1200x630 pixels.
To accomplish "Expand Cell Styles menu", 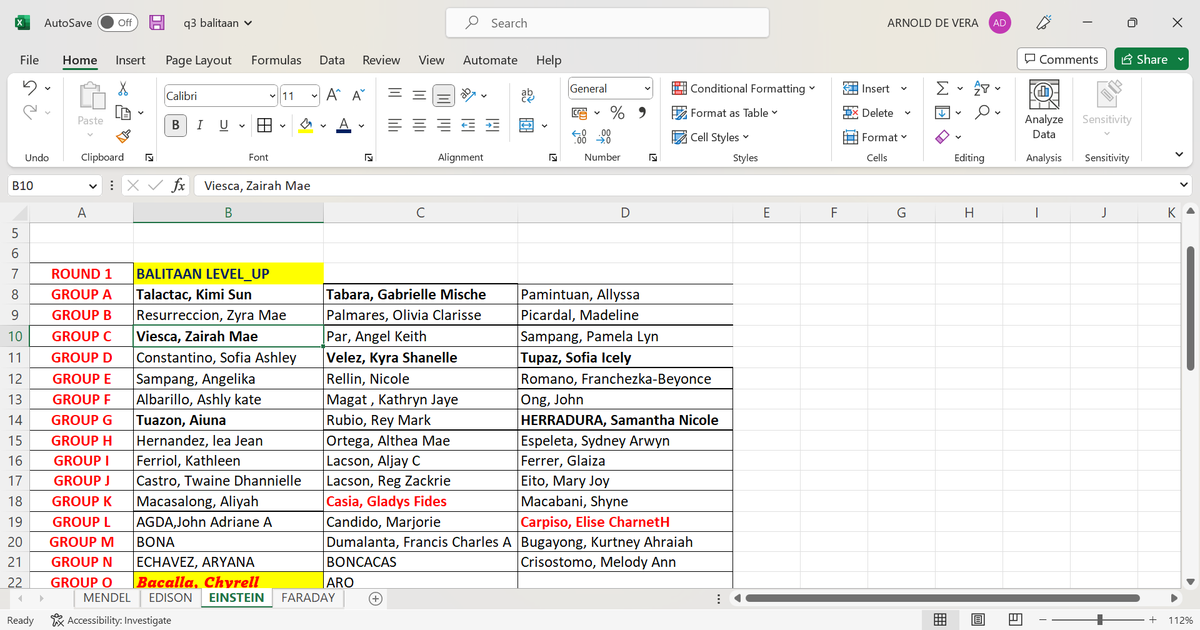I will (711, 137).
